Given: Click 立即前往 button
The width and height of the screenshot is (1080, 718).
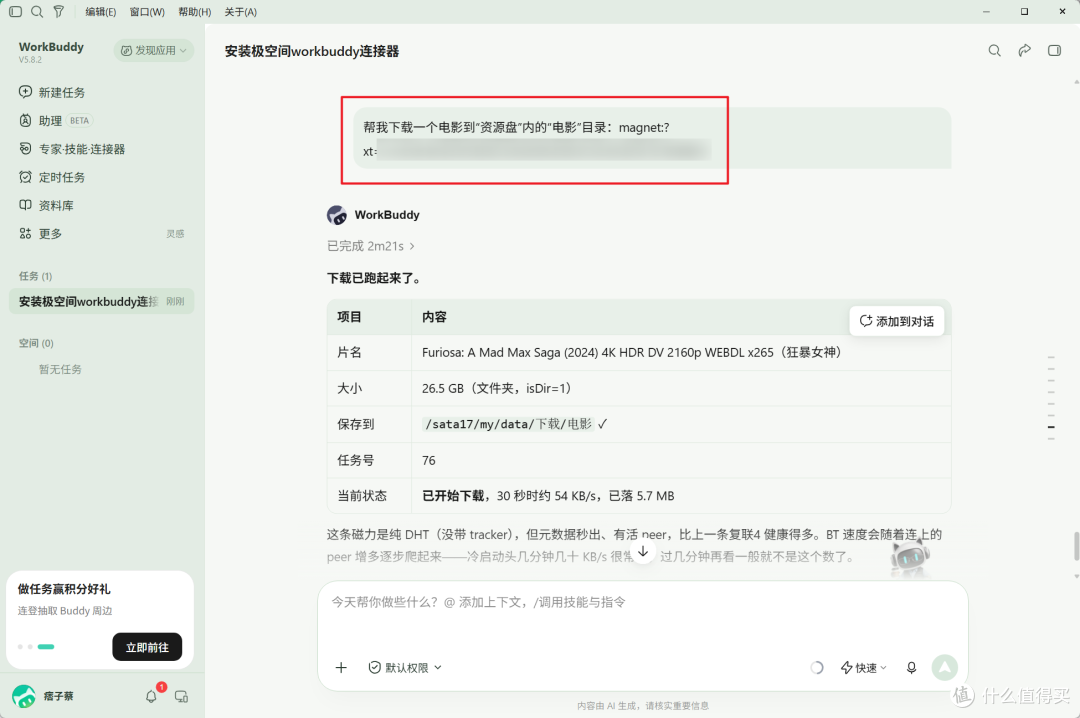Looking at the screenshot, I should pyautogui.click(x=147, y=647).
